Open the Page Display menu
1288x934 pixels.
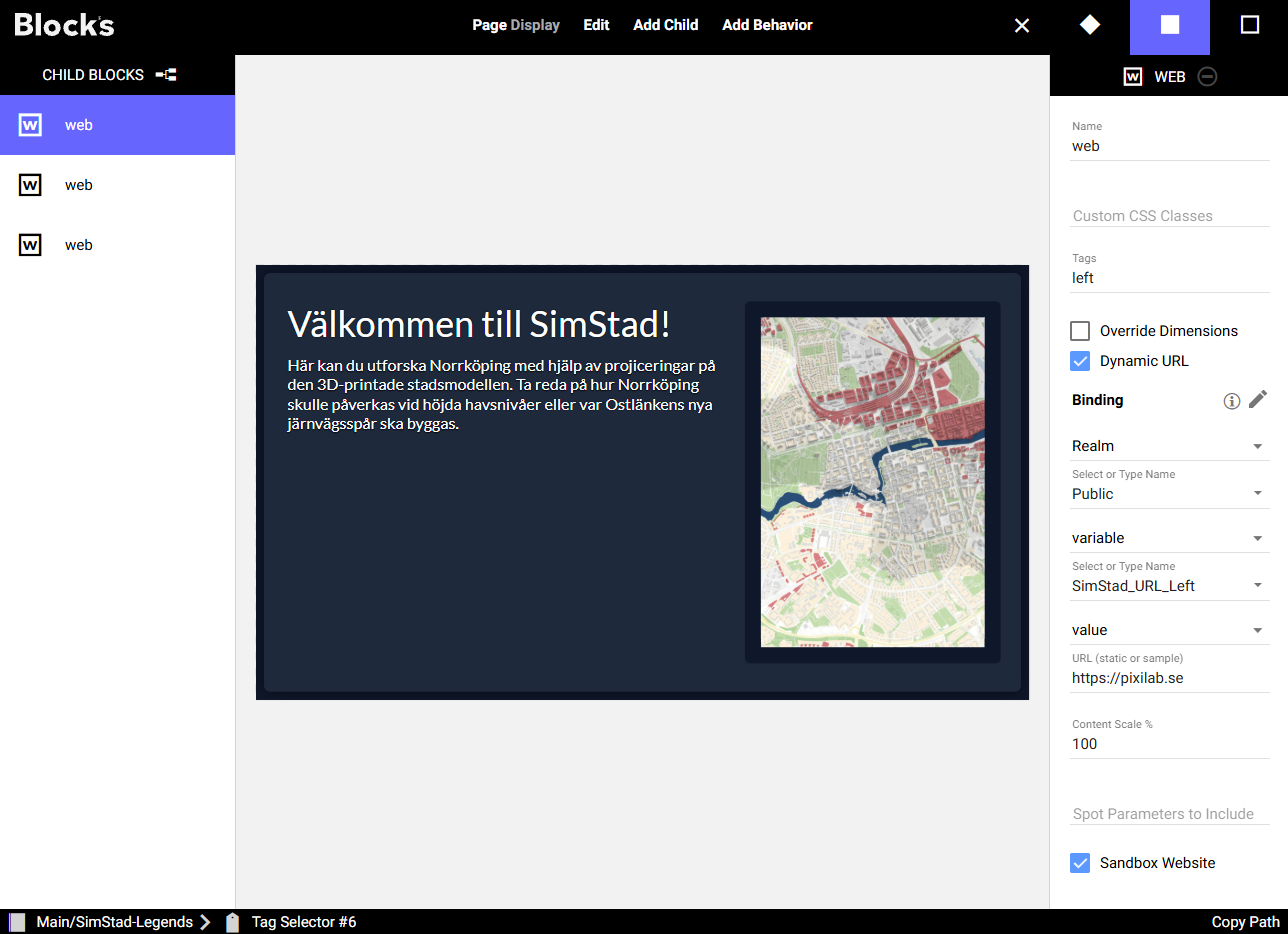pos(516,25)
